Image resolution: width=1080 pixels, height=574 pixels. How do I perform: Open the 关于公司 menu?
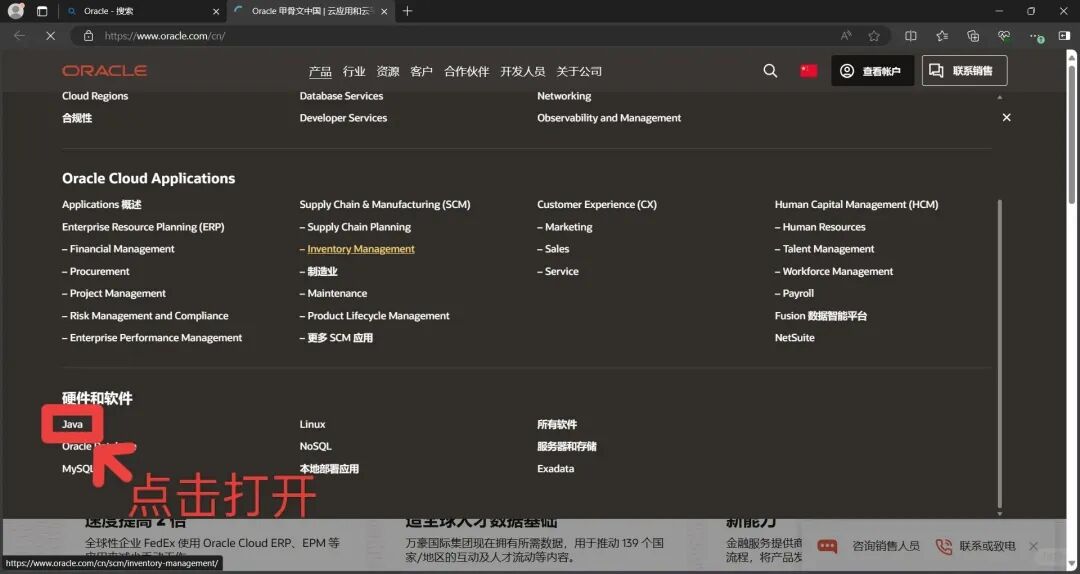point(579,71)
